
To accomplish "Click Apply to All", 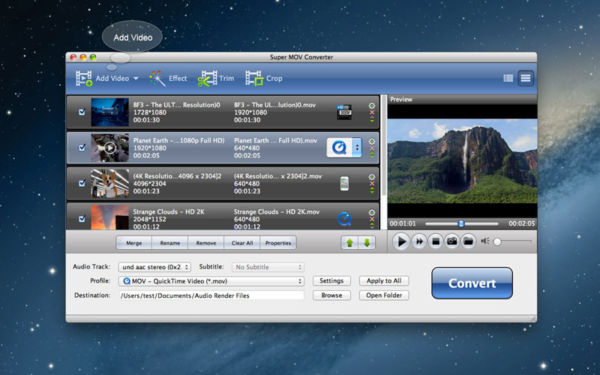I will pyautogui.click(x=384, y=281).
